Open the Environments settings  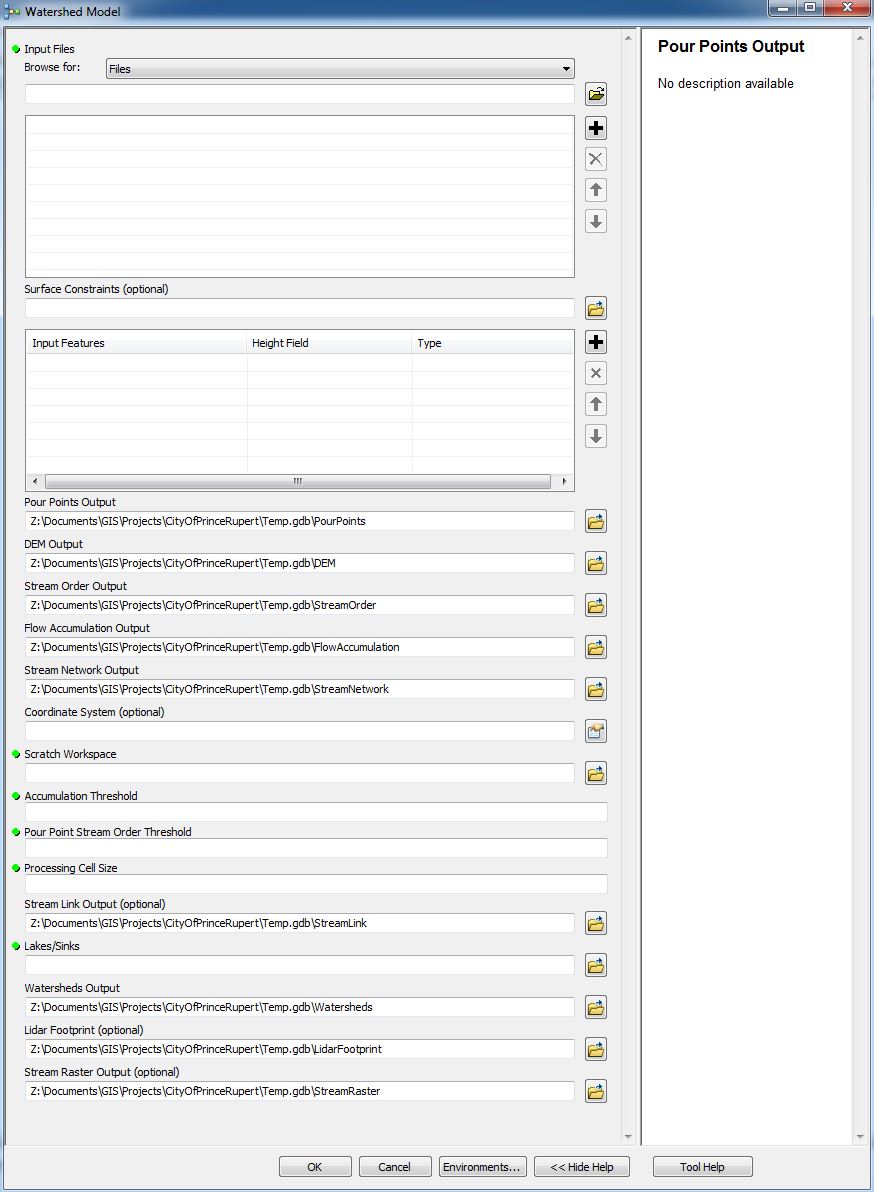[482, 1167]
